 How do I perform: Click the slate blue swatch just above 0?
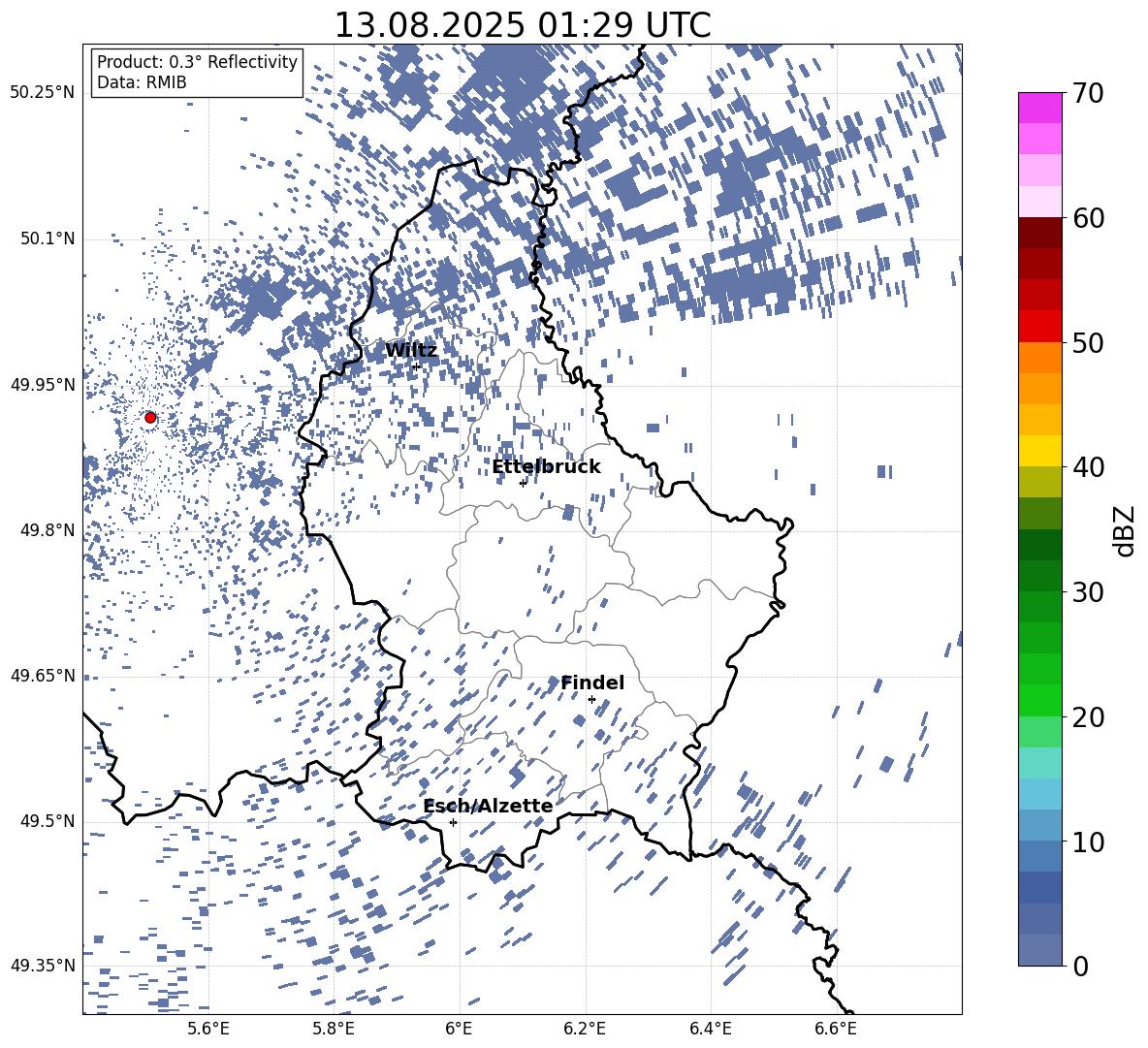pyautogui.click(x=1040, y=950)
